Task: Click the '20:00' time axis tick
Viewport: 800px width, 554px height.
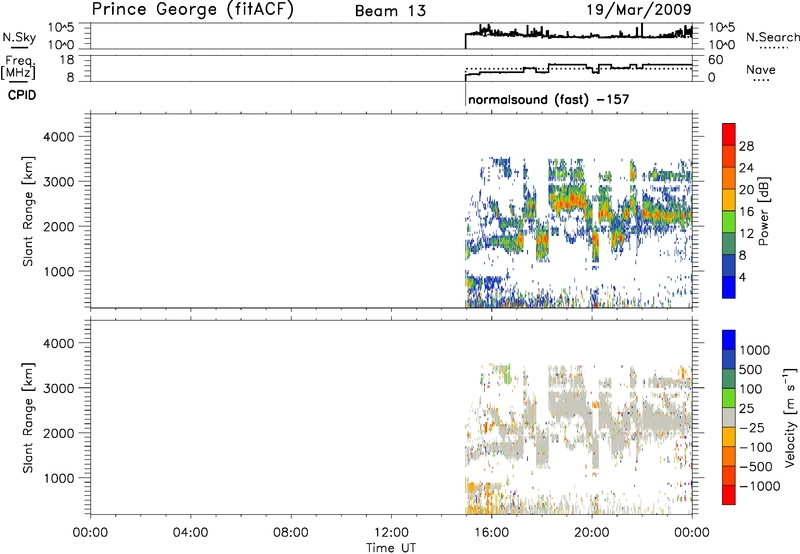Action: point(591,533)
